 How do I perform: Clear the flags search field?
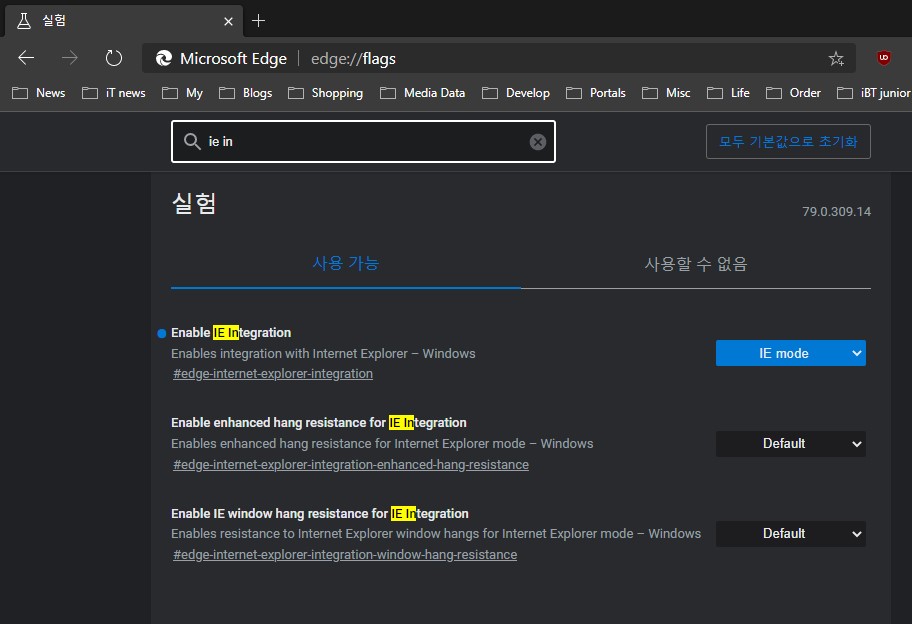tap(537, 141)
